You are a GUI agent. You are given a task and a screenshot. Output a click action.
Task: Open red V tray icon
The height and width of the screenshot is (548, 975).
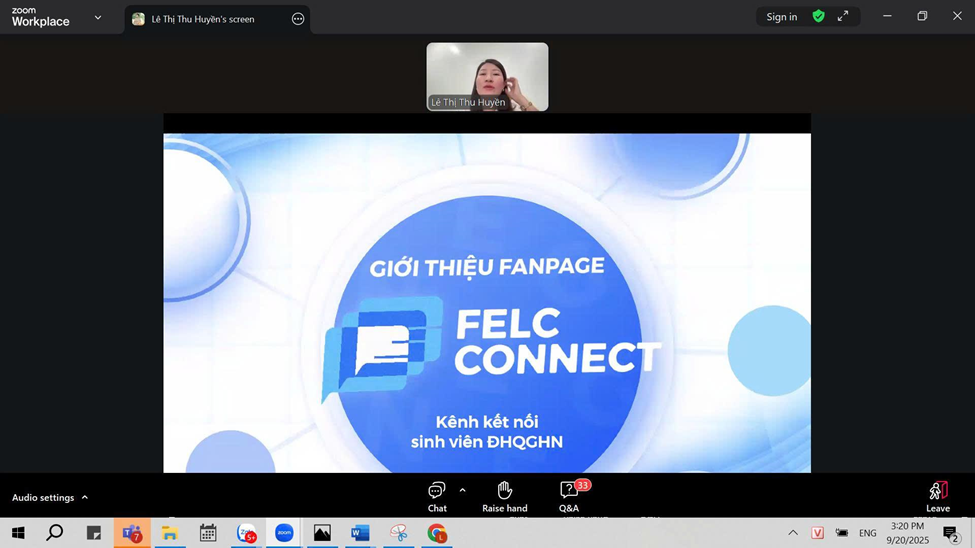point(818,533)
